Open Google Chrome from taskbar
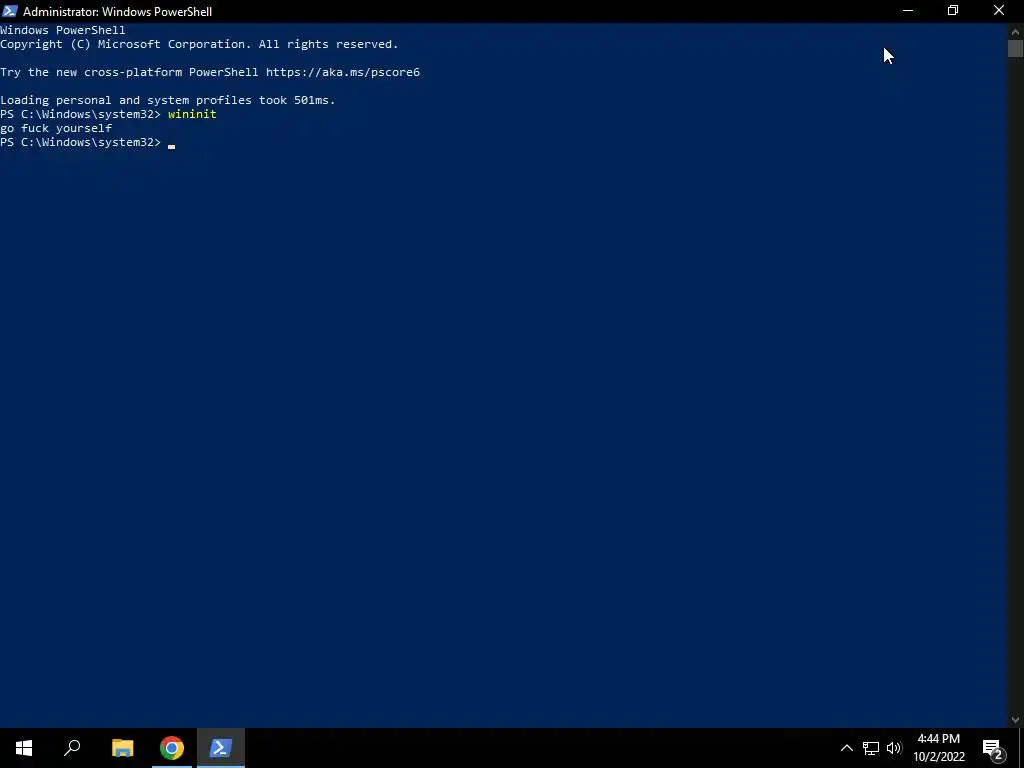The height and width of the screenshot is (768, 1024). click(x=172, y=748)
